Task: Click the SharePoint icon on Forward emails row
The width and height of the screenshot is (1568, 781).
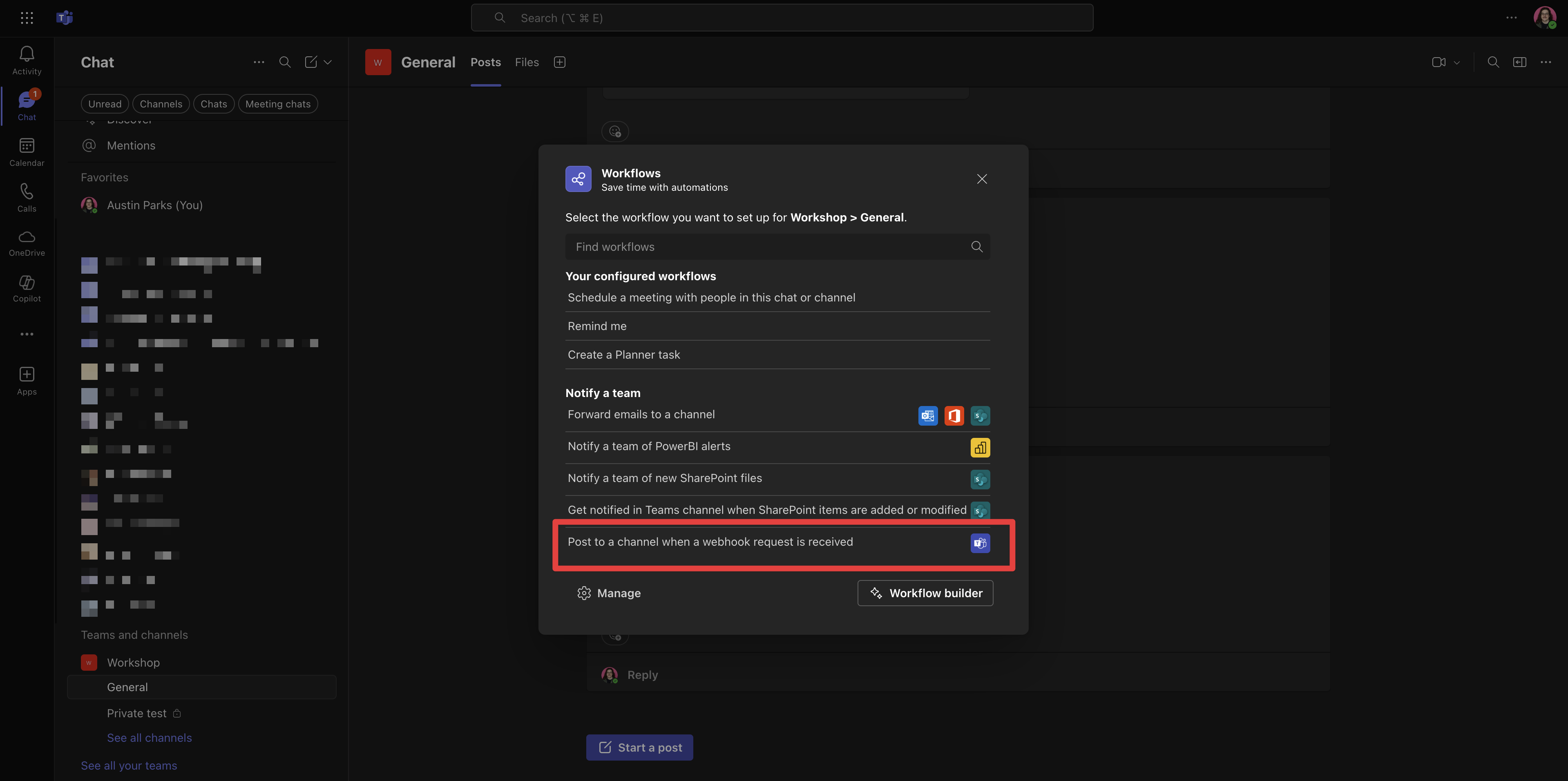Action: 980,416
